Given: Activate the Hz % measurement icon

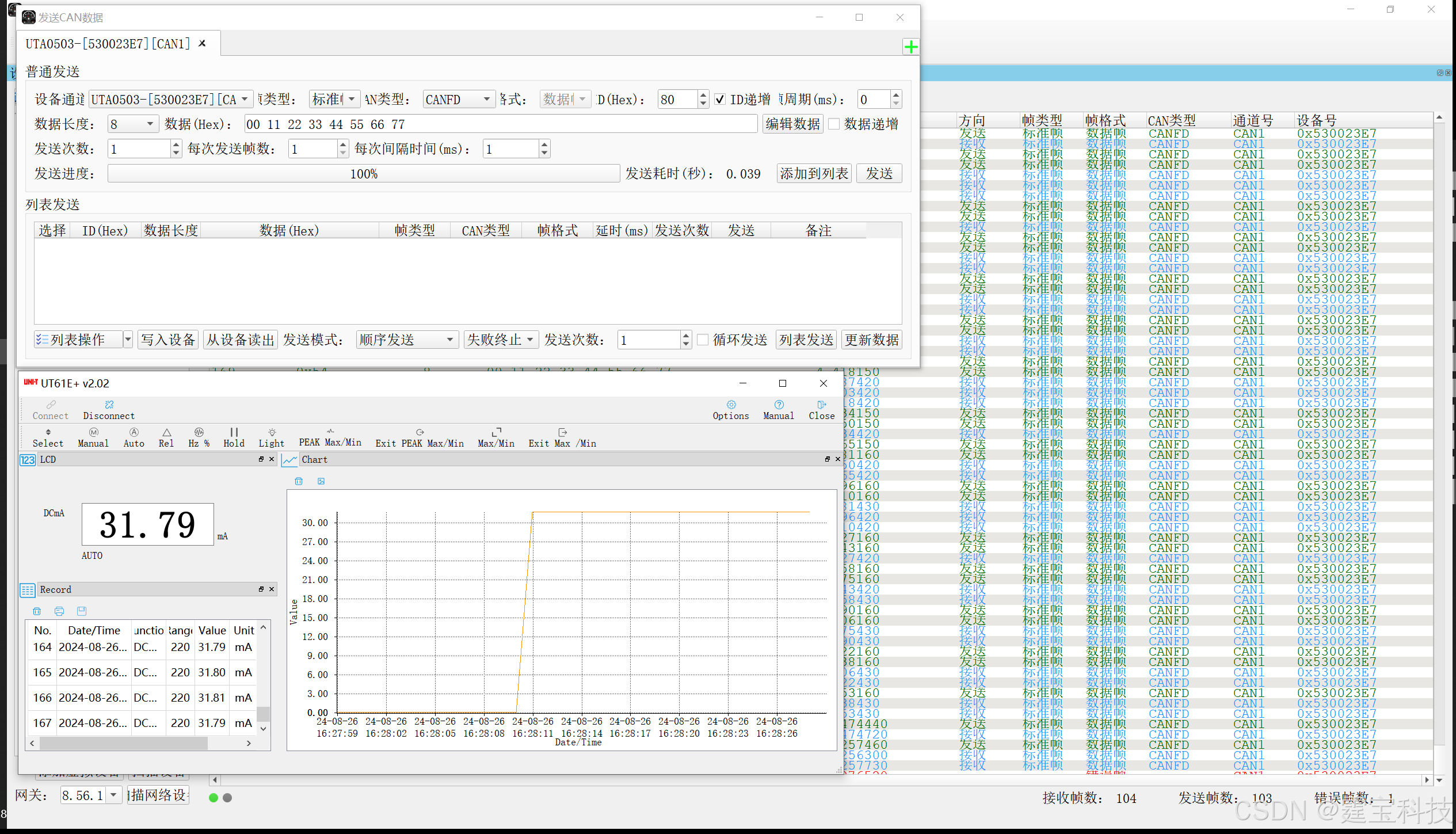Looking at the screenshot, I should pos(199,433).
